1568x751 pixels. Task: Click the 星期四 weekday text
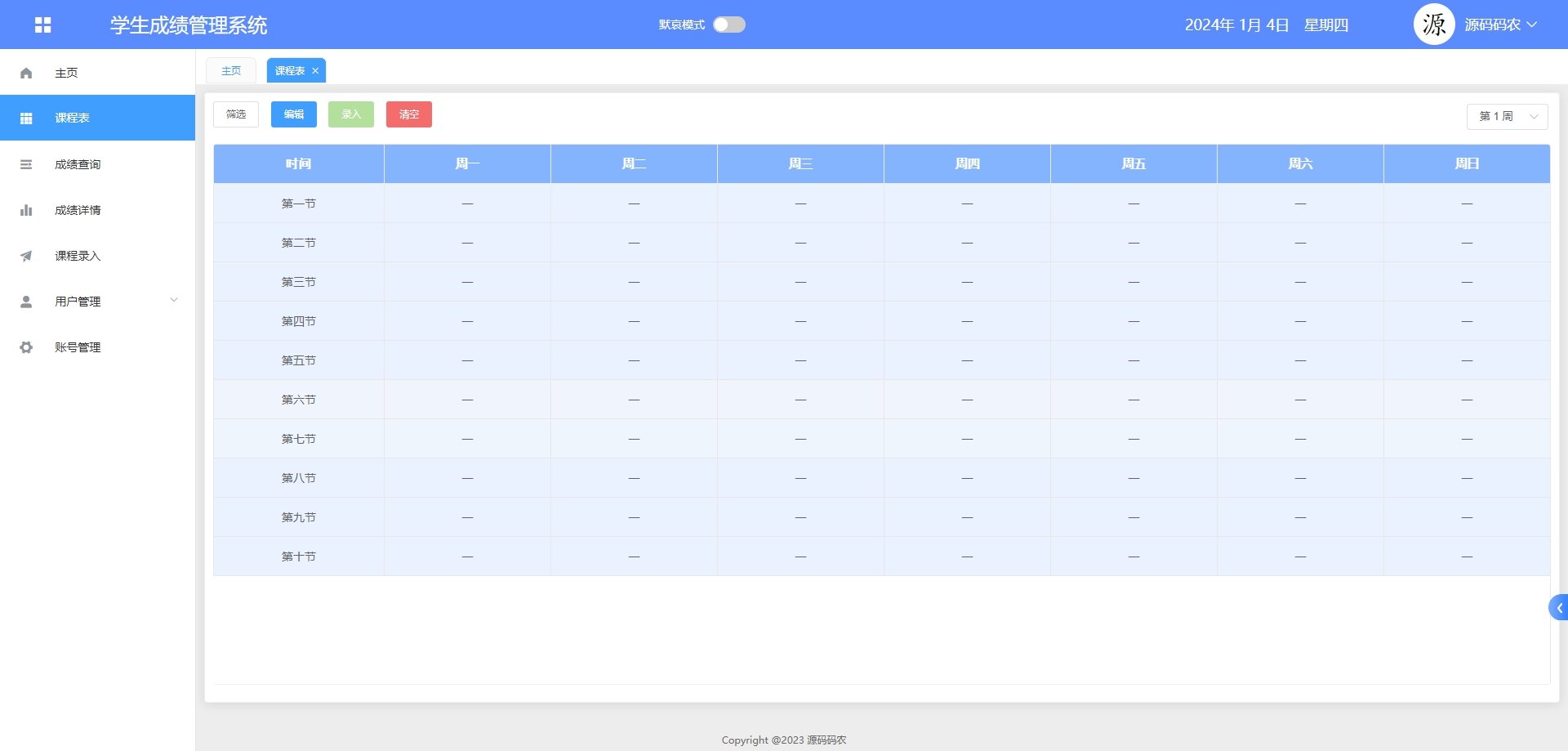1326,25
